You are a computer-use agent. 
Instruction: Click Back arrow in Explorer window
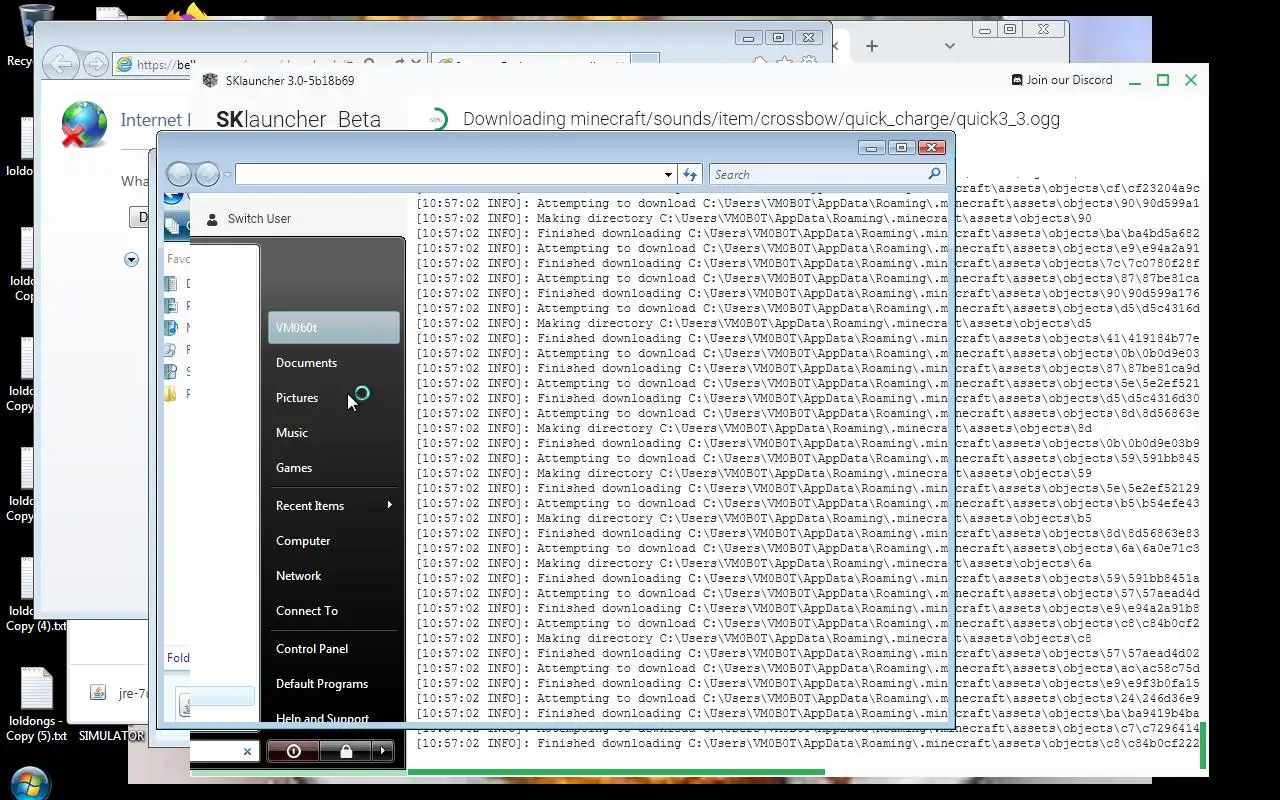click(179, 174)
